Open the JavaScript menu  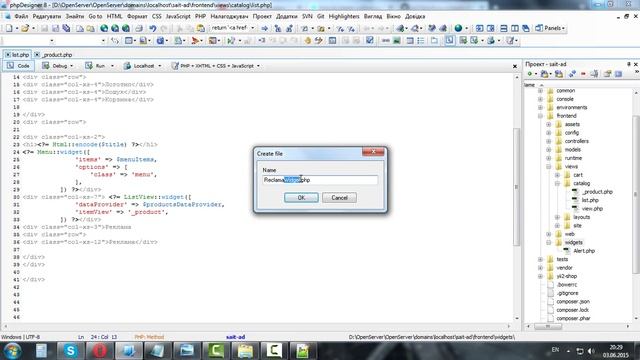click(178, 16)
